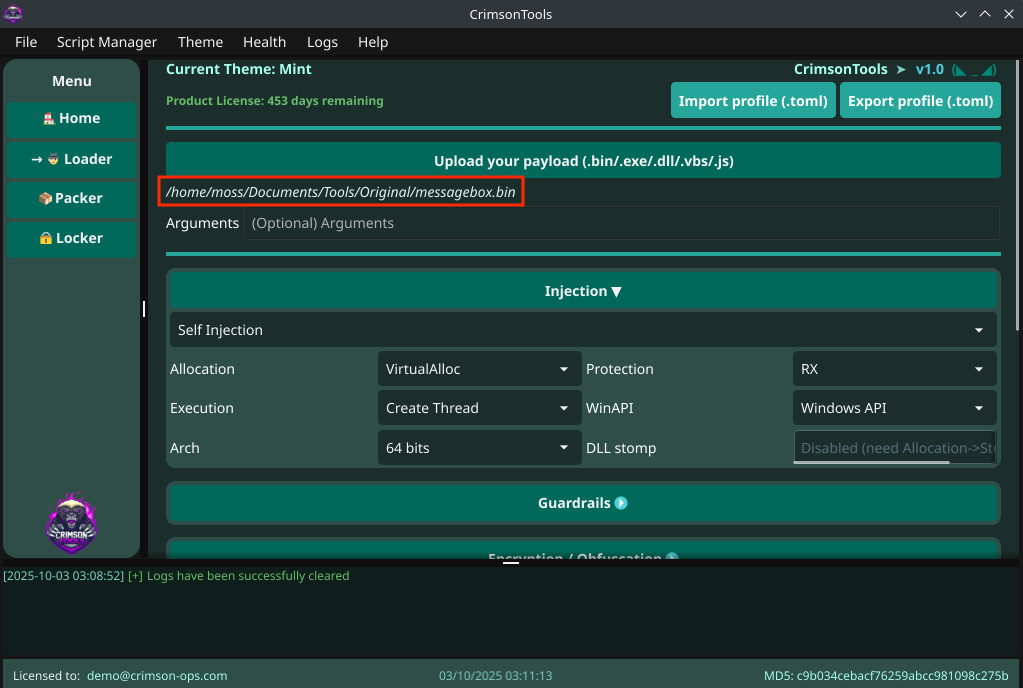Screen dimensions: 1023x688
Task: Open Loader using the detective icon
Action: [x=52, y=159]
